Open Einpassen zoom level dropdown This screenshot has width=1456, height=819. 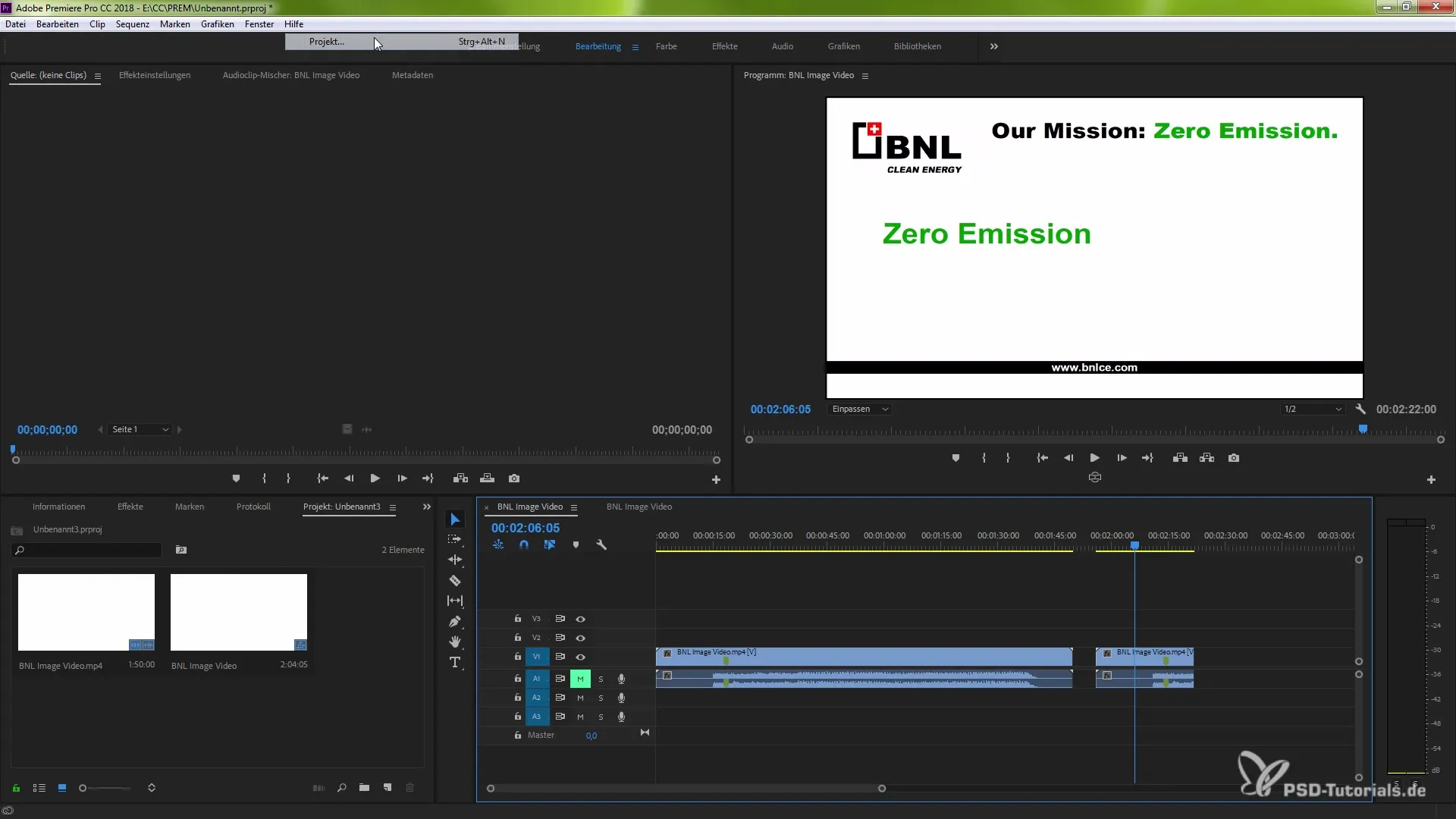point(859,409)
